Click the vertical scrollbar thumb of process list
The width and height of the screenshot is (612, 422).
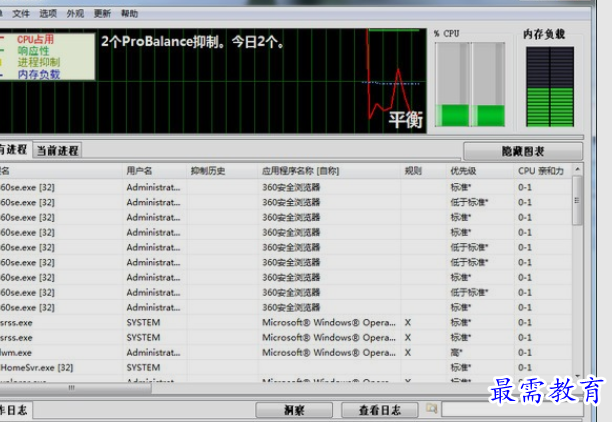(x=577, y=200)
